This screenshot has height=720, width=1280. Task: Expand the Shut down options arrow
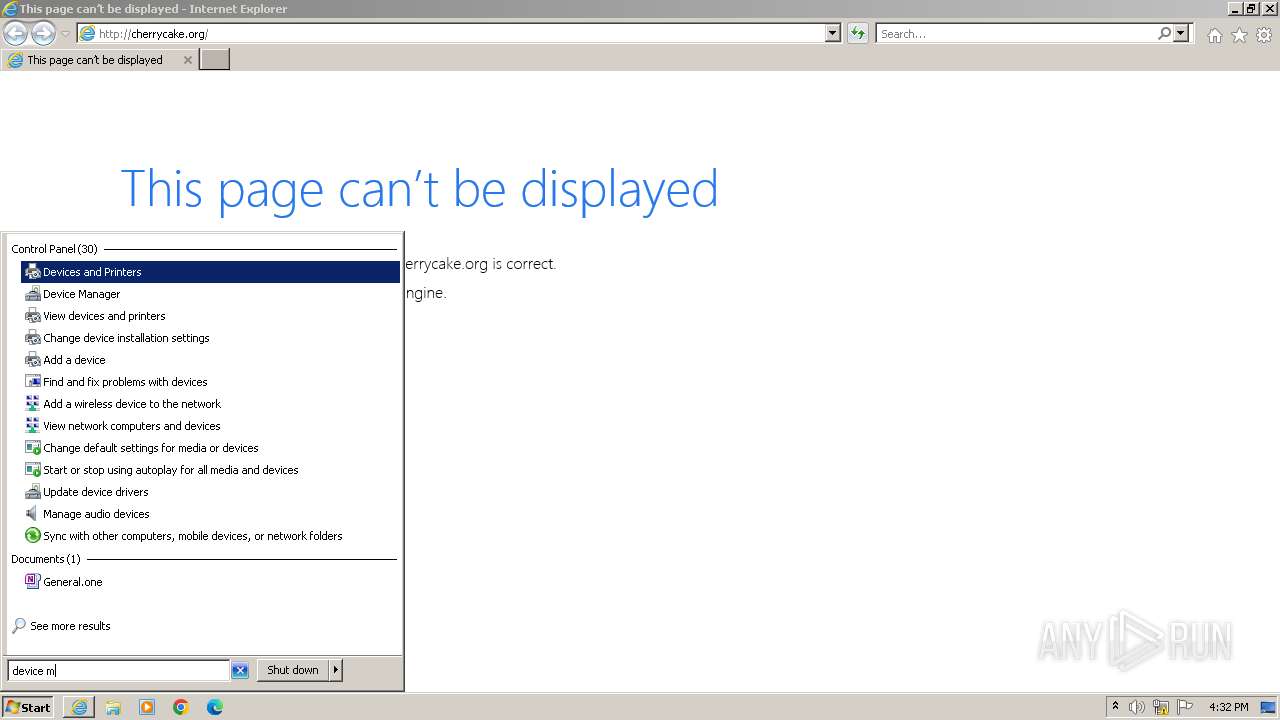click(336, 670)
